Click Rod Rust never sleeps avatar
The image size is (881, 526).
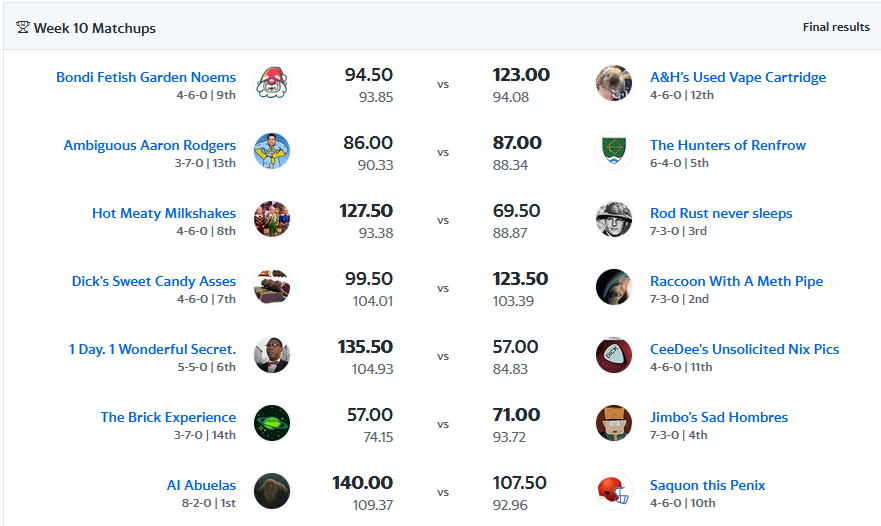point(613,219)
